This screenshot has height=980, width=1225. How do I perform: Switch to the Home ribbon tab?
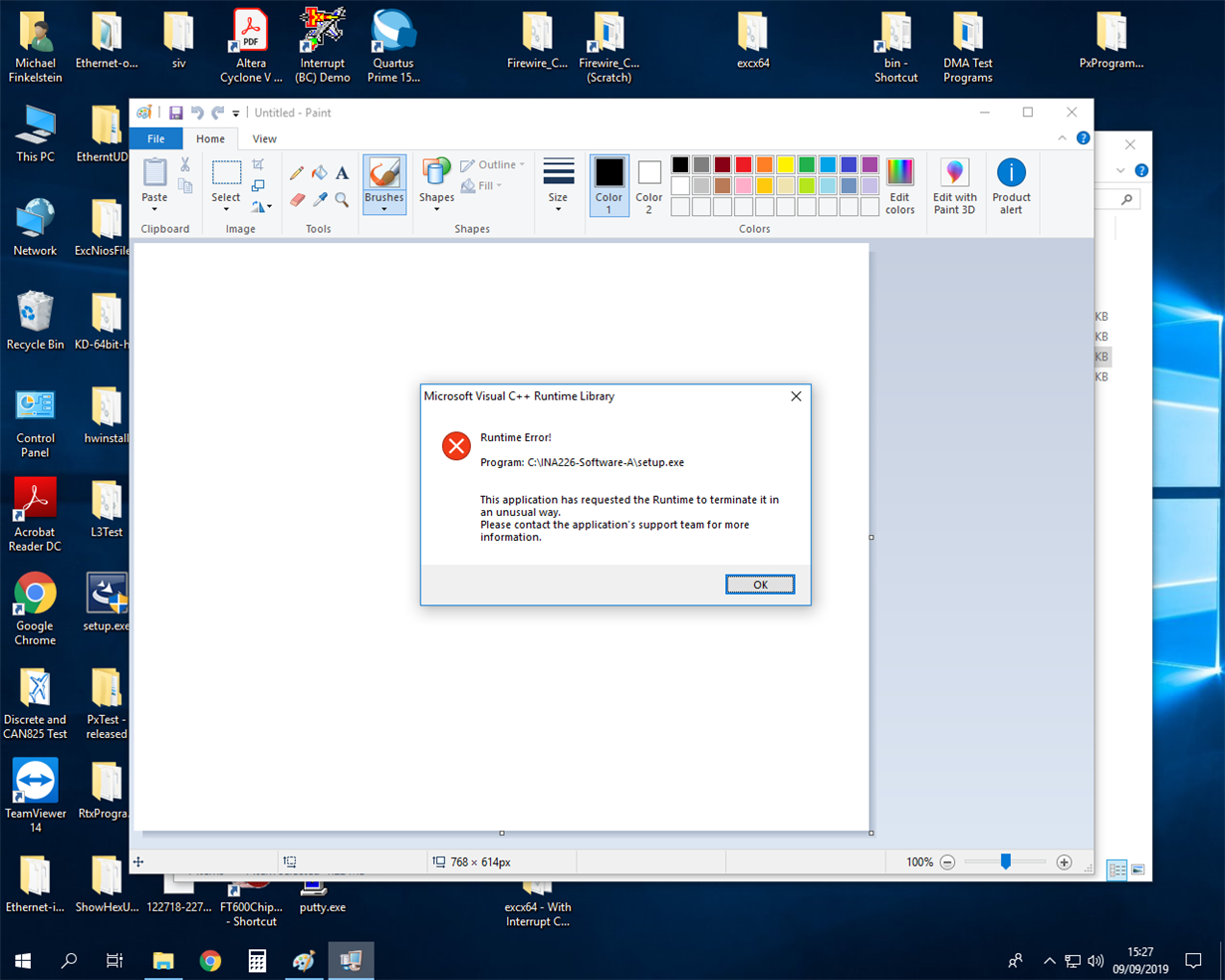[210, 138]
